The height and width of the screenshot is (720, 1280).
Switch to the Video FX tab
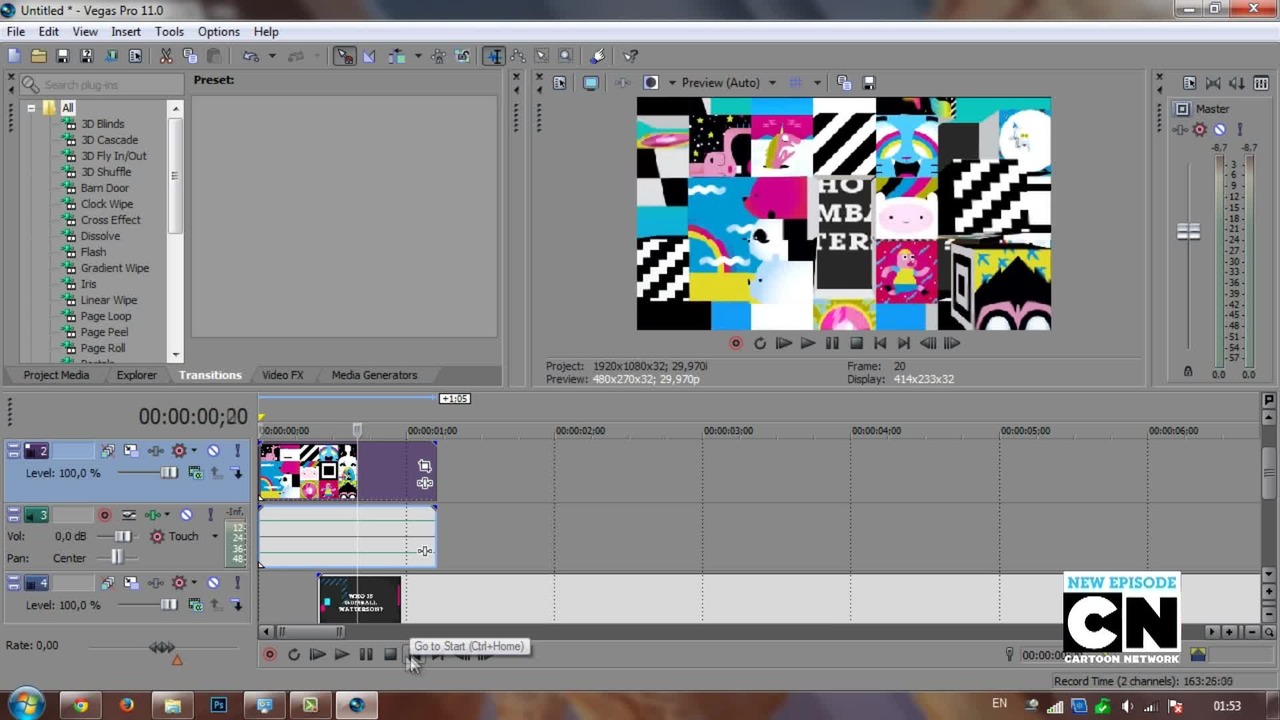coord(282,375)
